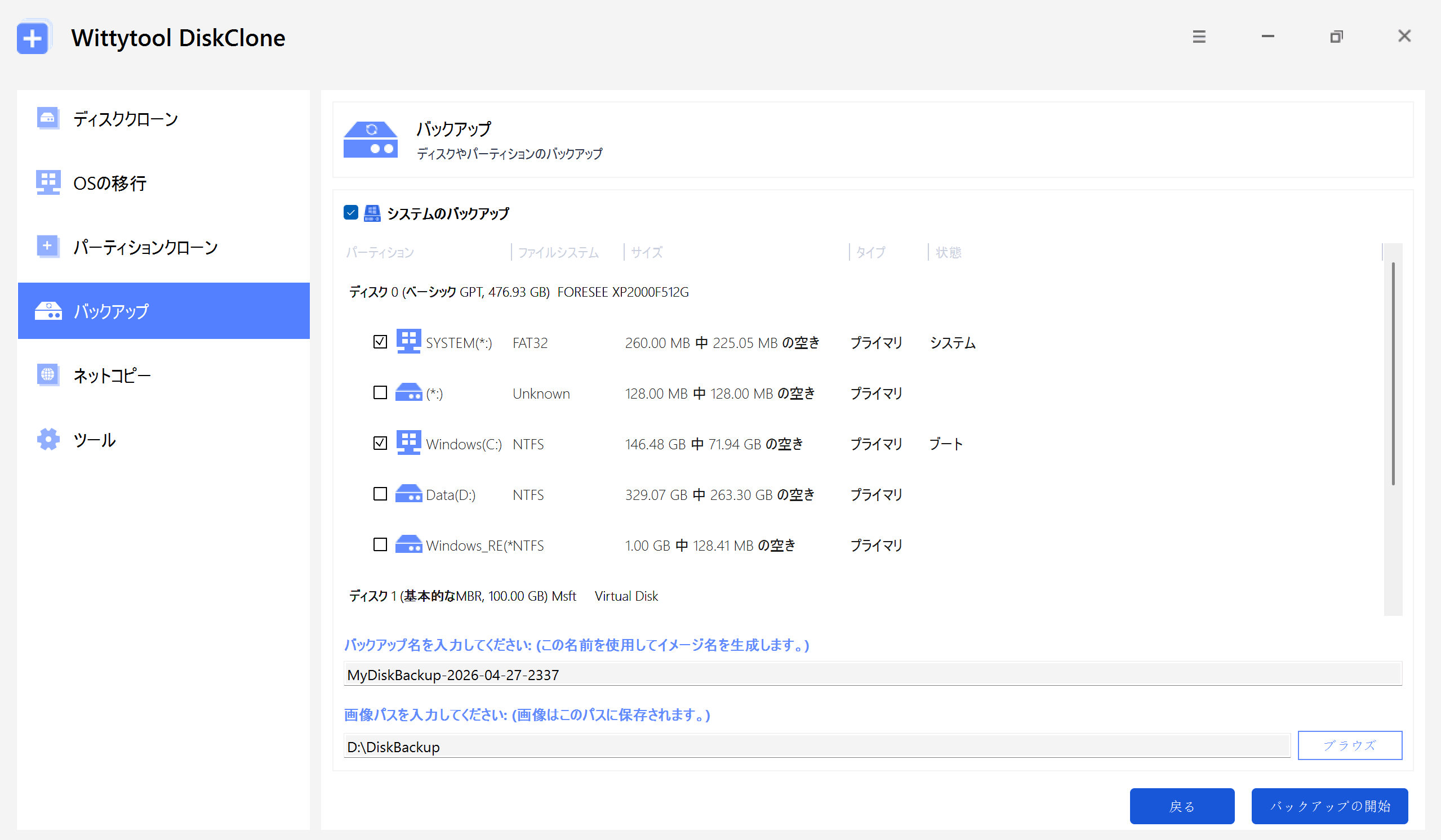
Task: Click the 146.48 GB size value
Action: pyautogui.click(x=714, y=444)
